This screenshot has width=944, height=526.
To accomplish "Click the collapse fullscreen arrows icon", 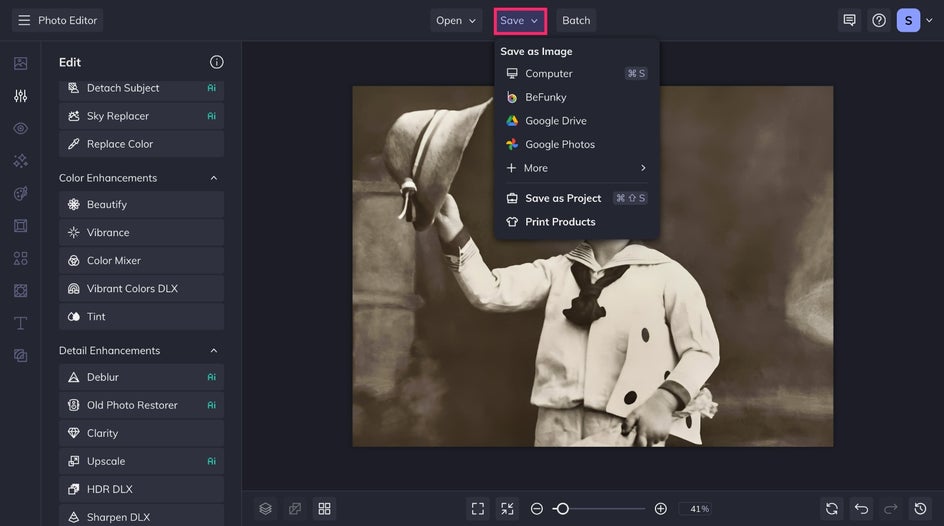I will [x=508, y=509].
